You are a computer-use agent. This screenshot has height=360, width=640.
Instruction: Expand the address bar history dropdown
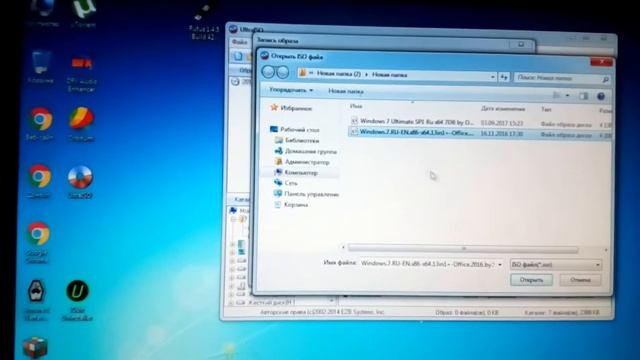(493, 76)
